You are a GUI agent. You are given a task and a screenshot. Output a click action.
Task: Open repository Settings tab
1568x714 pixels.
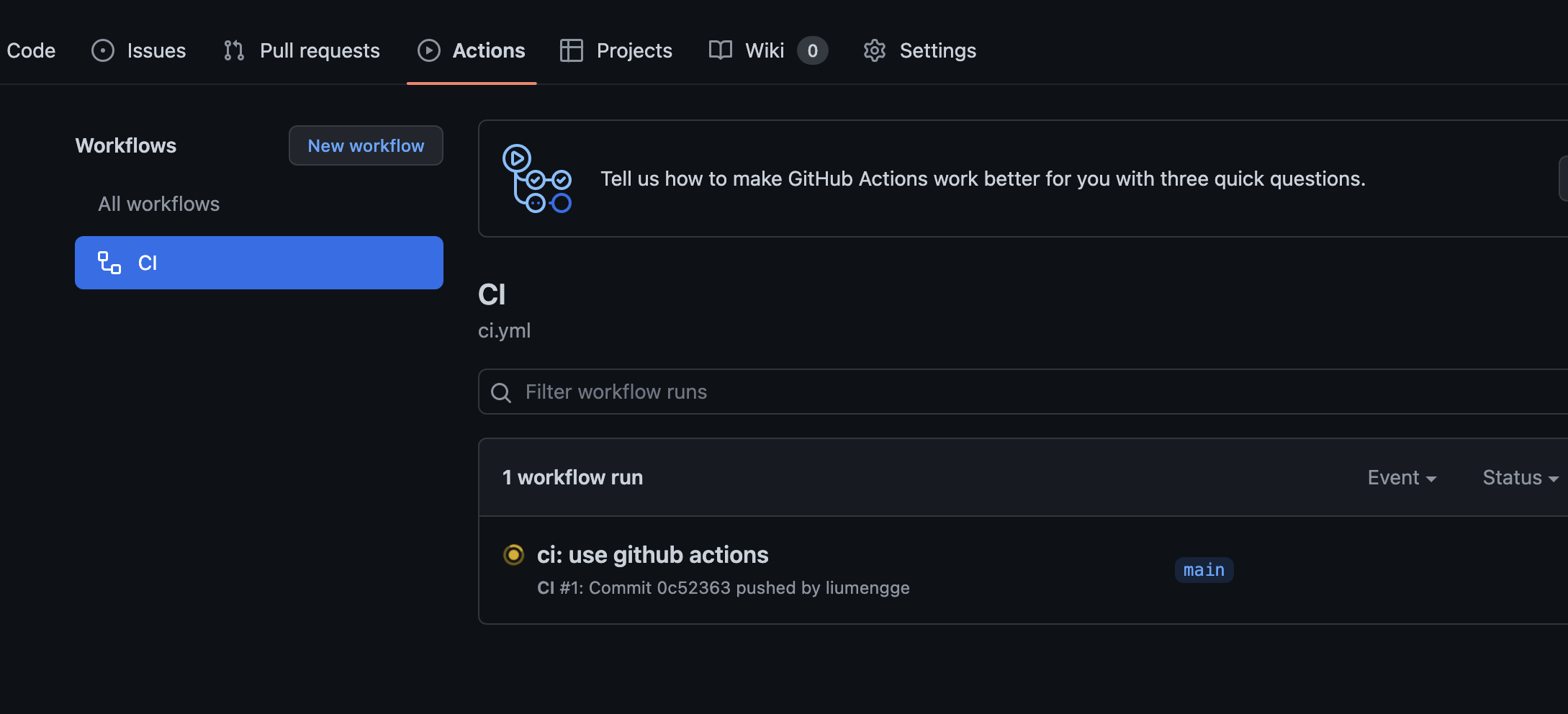[x=920, y=50]
